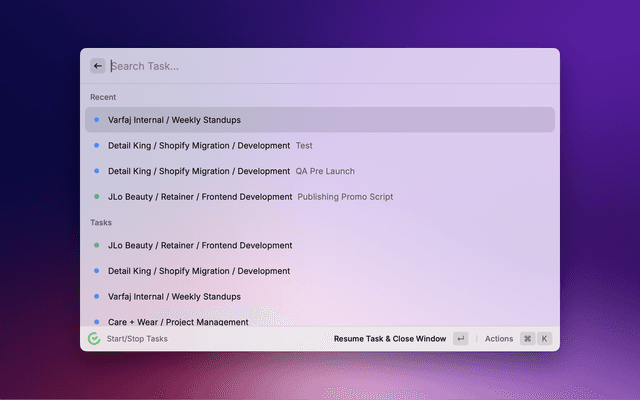Select Detail King / Shopify Migration under Tasks section

tap(199, 271)
